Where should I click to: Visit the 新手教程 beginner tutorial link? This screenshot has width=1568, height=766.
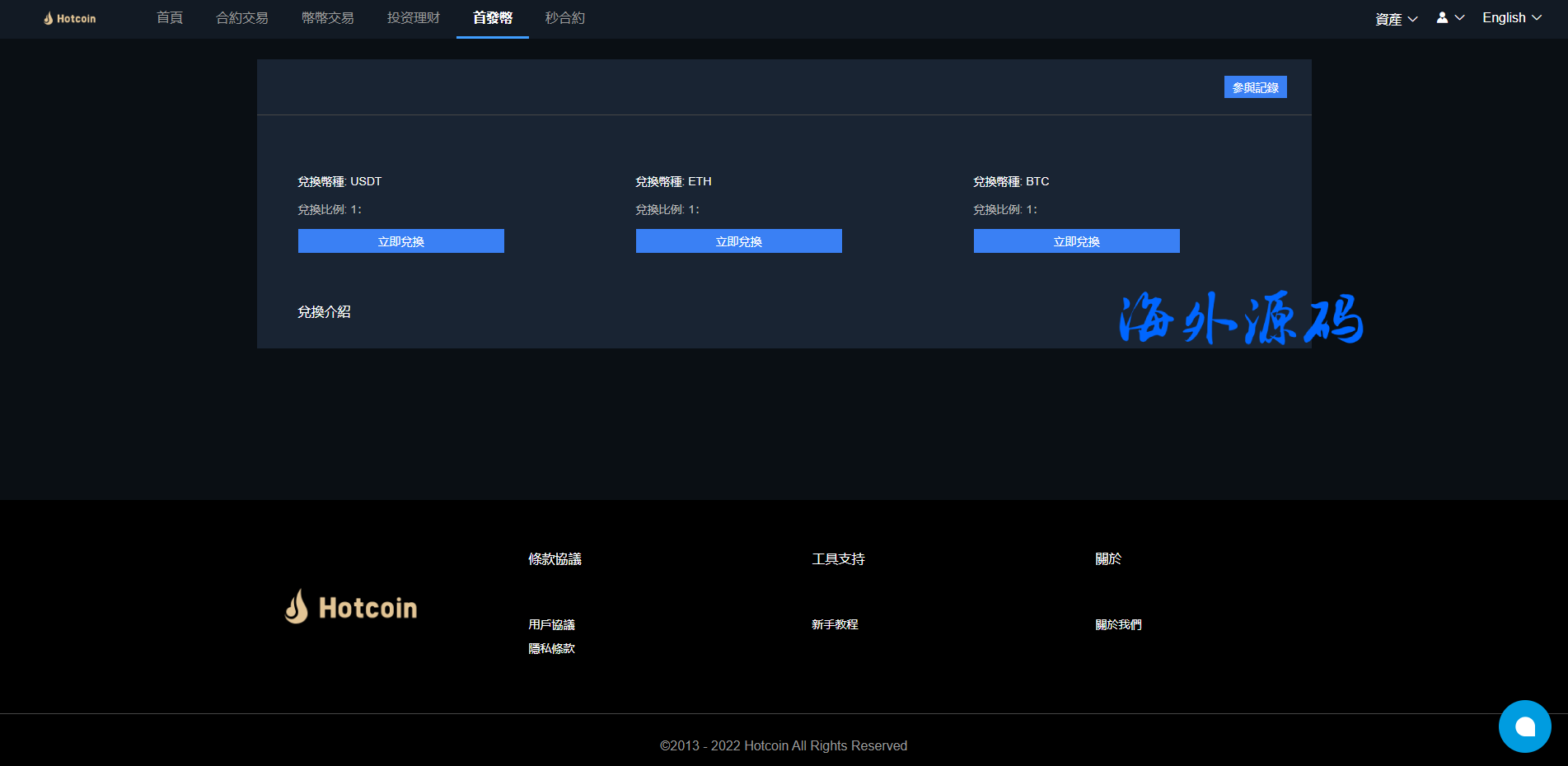click(x=835, y=625)
